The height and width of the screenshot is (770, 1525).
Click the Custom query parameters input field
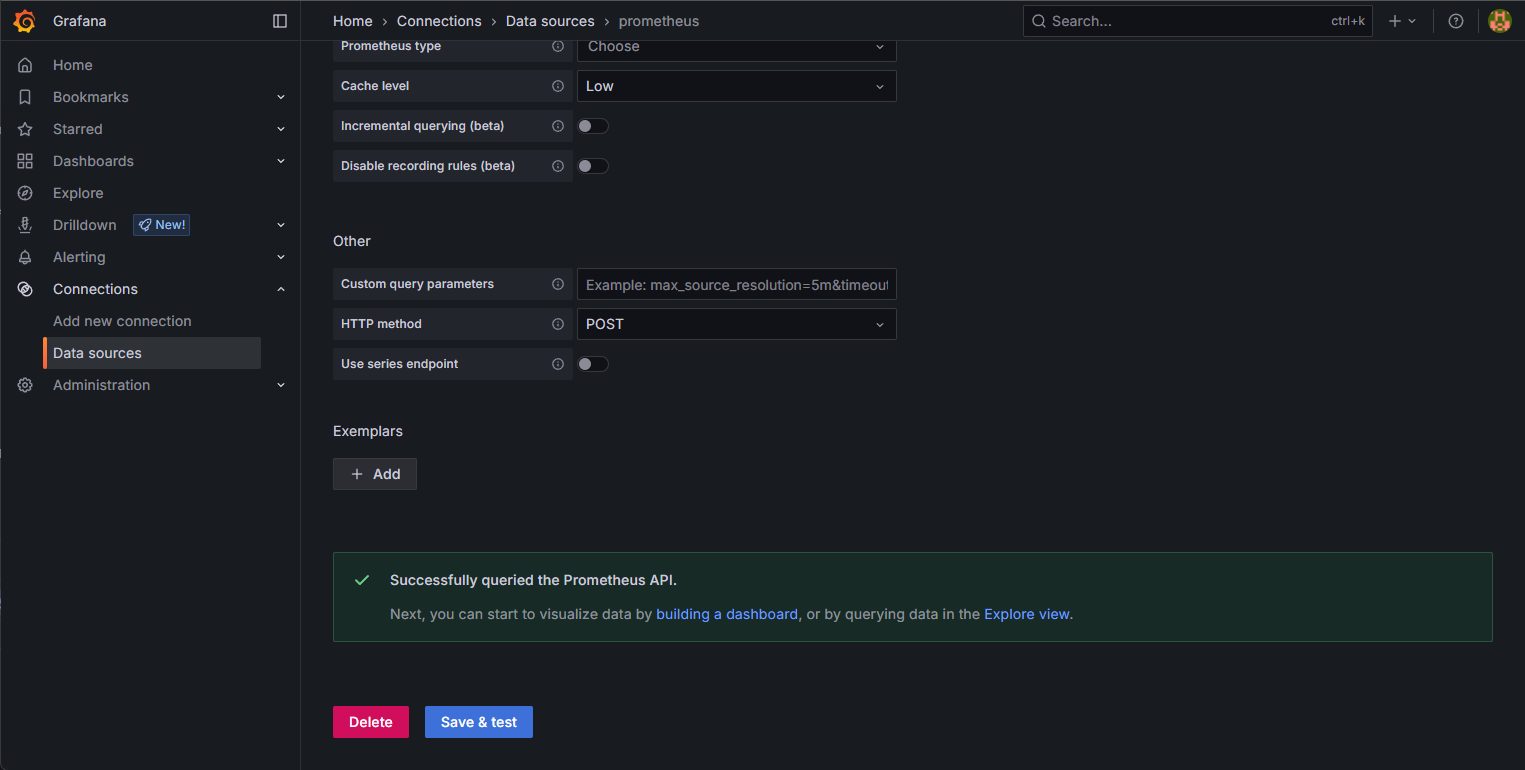click(x=736, y=284)
